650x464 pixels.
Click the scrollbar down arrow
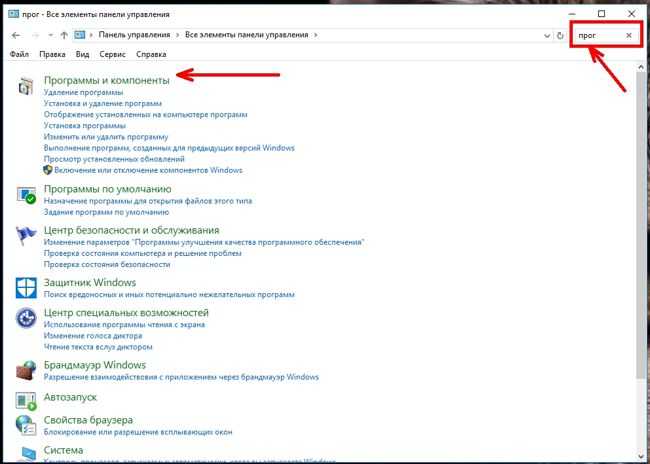pyautogui.click(x=641, y=457)
